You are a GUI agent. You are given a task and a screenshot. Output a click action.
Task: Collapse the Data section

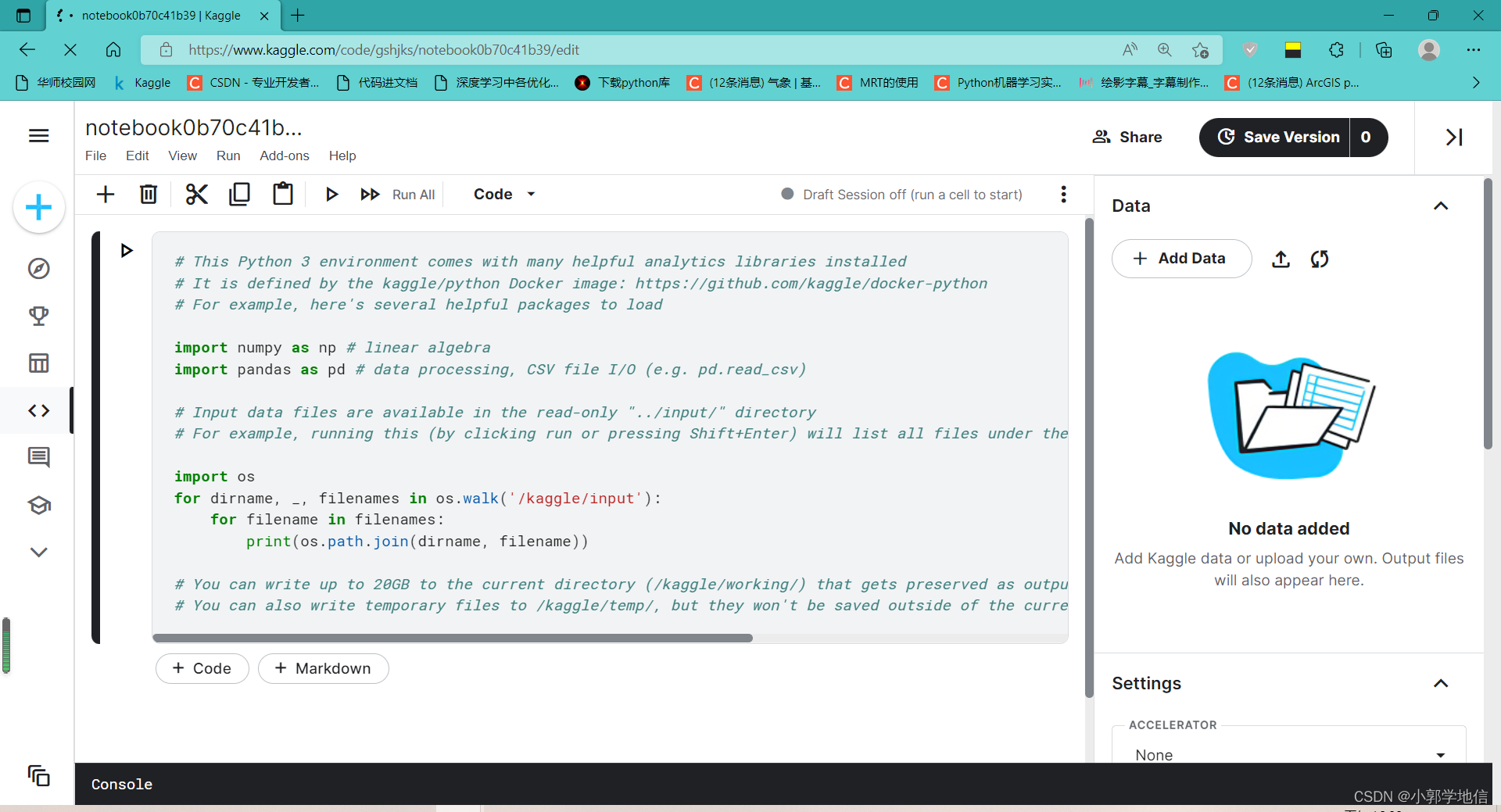tap(1441, 206)
